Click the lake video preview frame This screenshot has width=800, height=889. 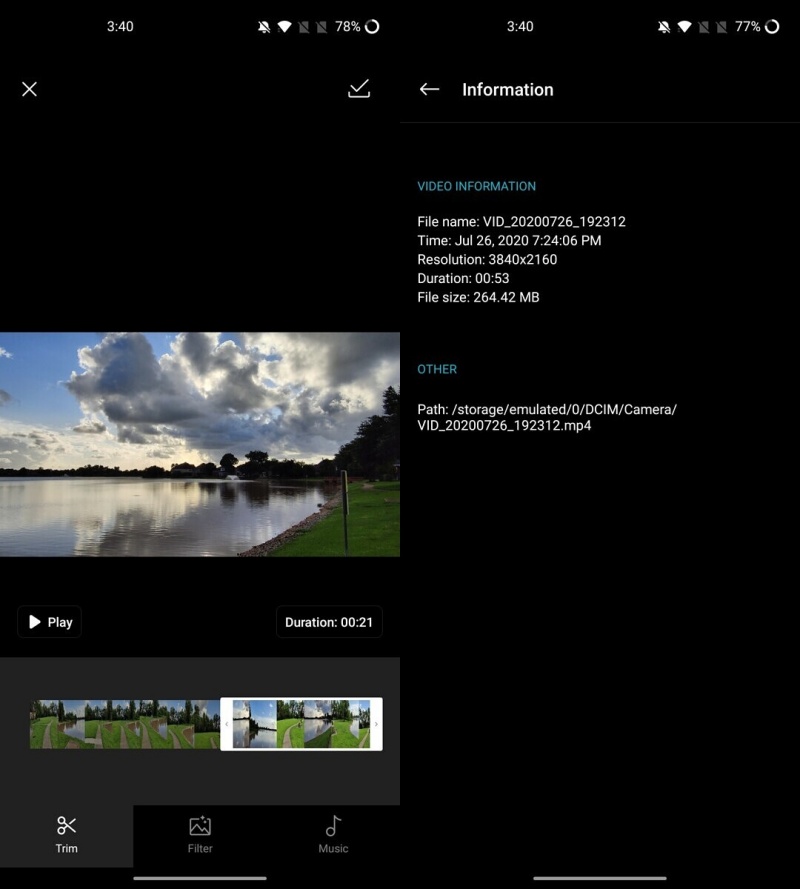(200, 445)
